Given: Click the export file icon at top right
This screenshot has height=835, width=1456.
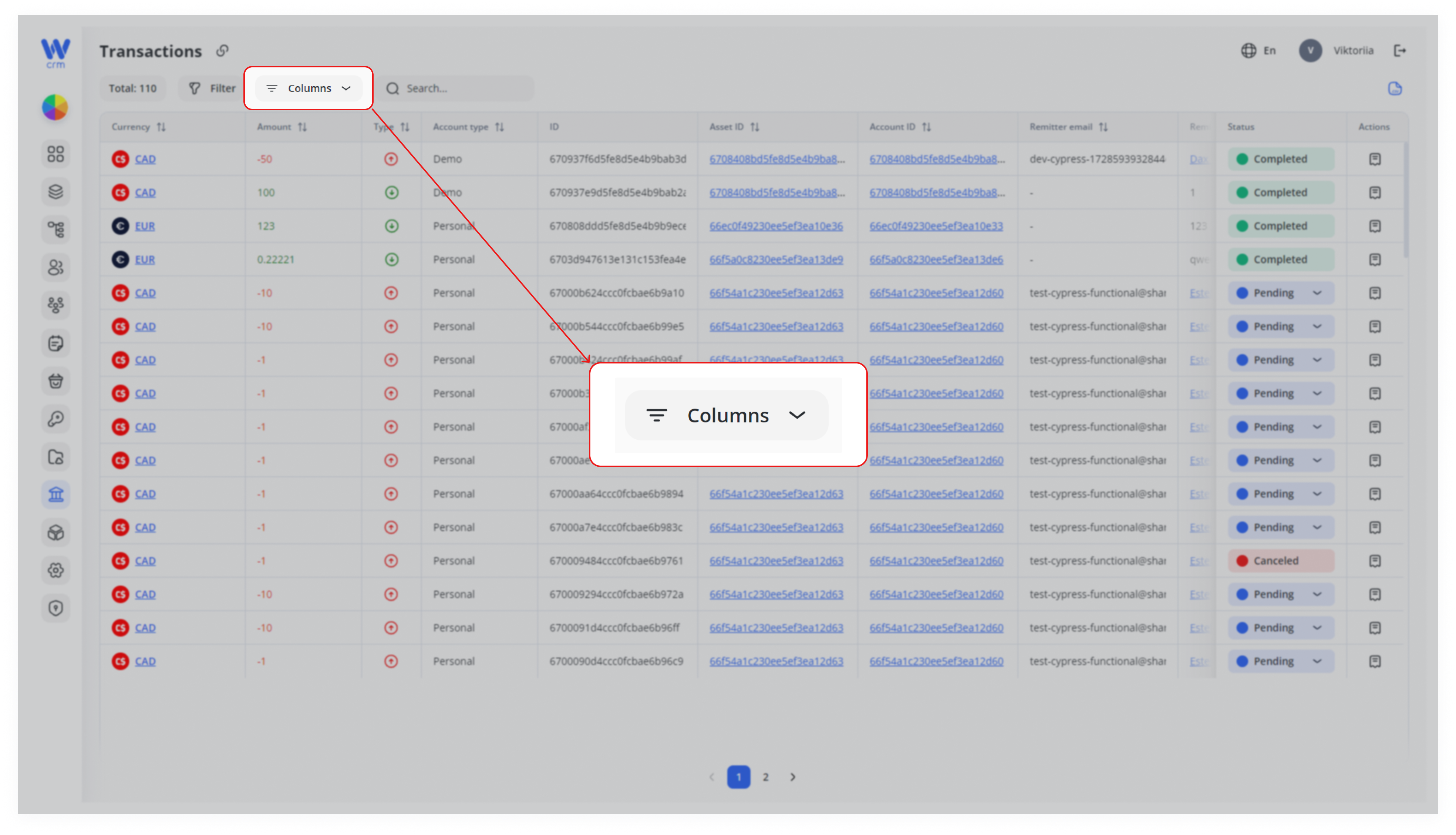Looking at the screenshot, I should 1395,88.
